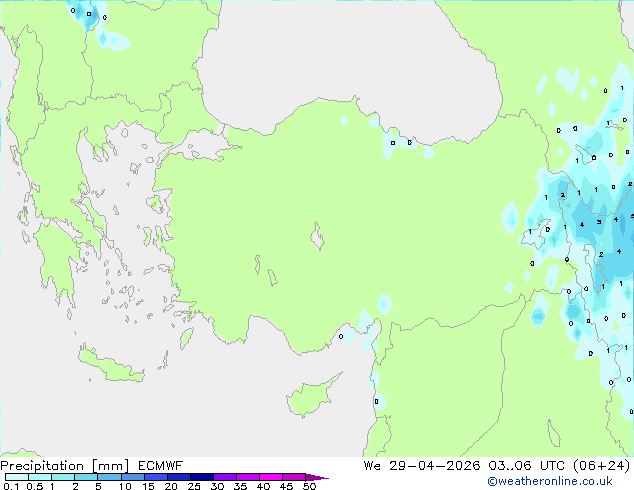Click the '(06+24)' forecast run text
The height and width of the screenshot is (490, 634).
(602, 466)
